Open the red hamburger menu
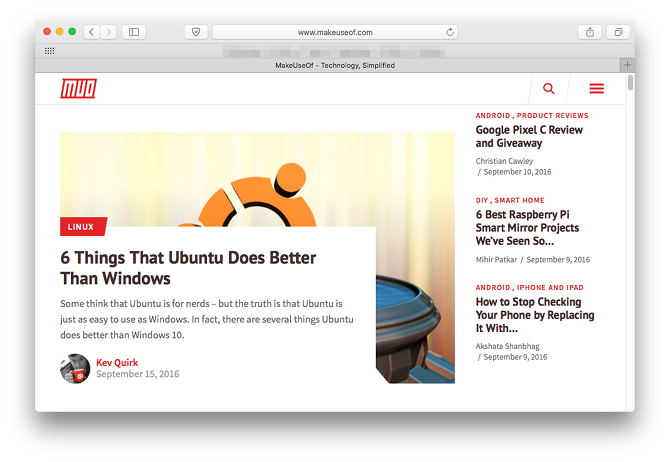 click(x=597, y=88)
